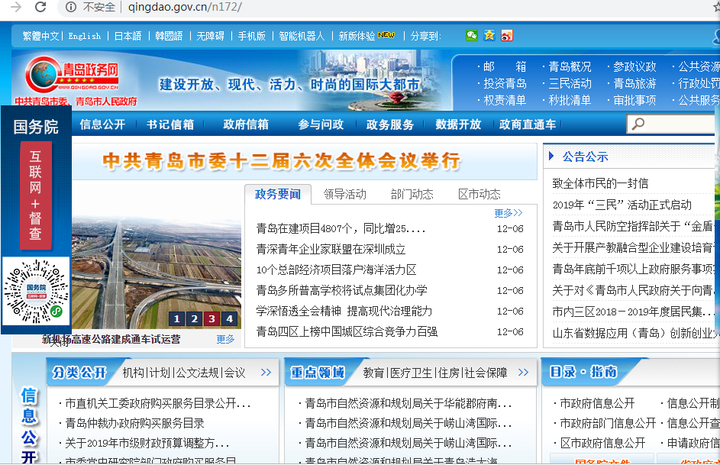Image resolution: width=720 pixels, height=465 pixels.
Task: Share via the QZone star icon
Action: 489,35
